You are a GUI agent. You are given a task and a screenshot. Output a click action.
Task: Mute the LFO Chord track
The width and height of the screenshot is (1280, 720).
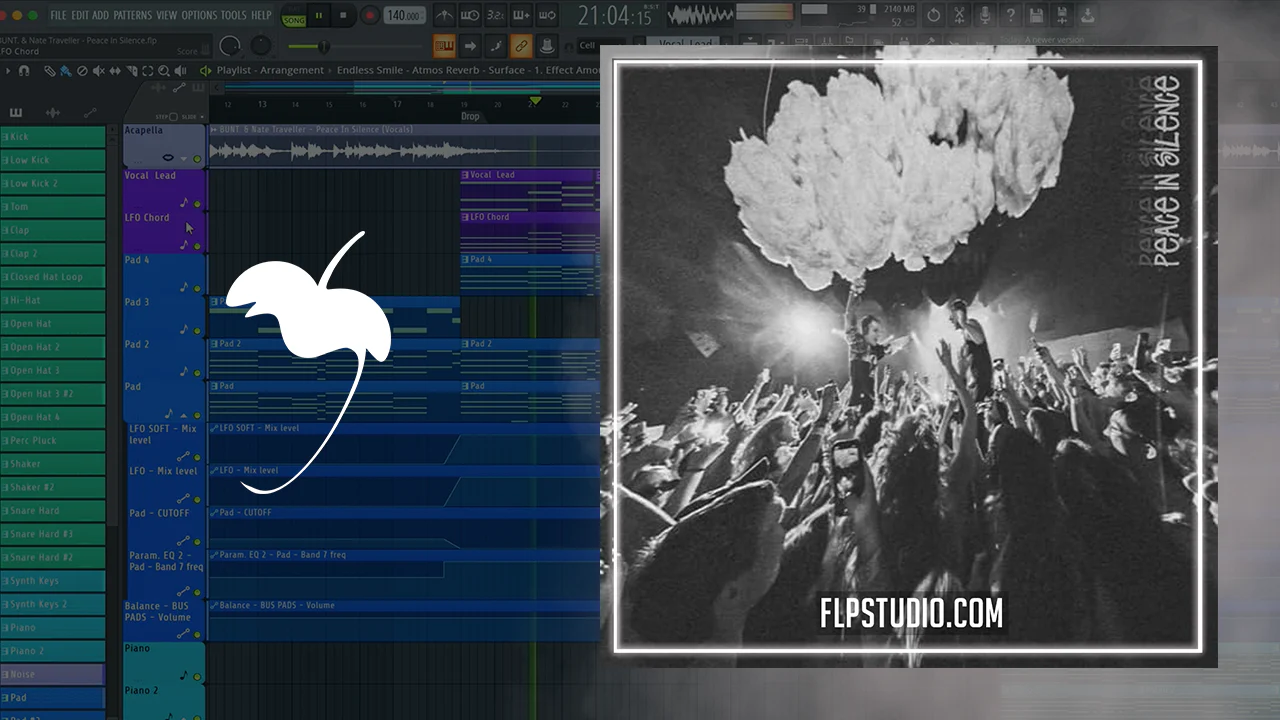[197, 246]
